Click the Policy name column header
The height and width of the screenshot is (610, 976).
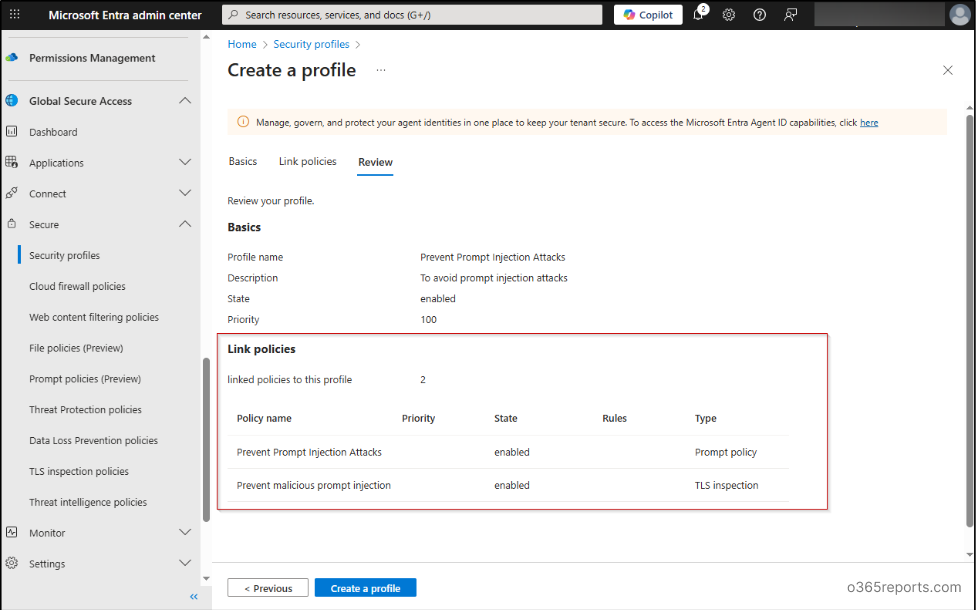coord(264,418)
